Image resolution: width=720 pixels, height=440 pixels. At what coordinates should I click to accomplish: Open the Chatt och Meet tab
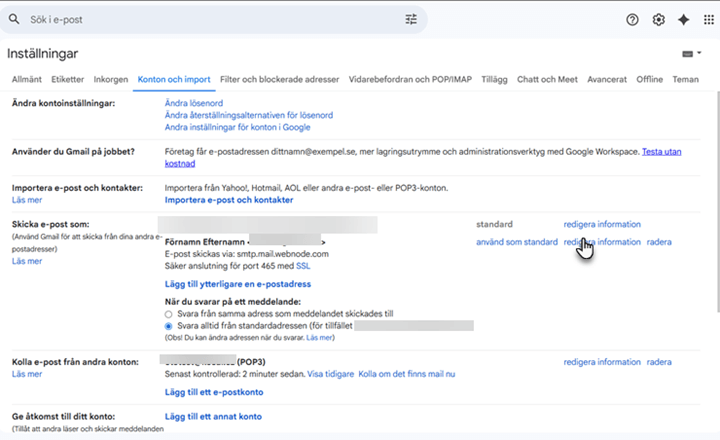547,79
